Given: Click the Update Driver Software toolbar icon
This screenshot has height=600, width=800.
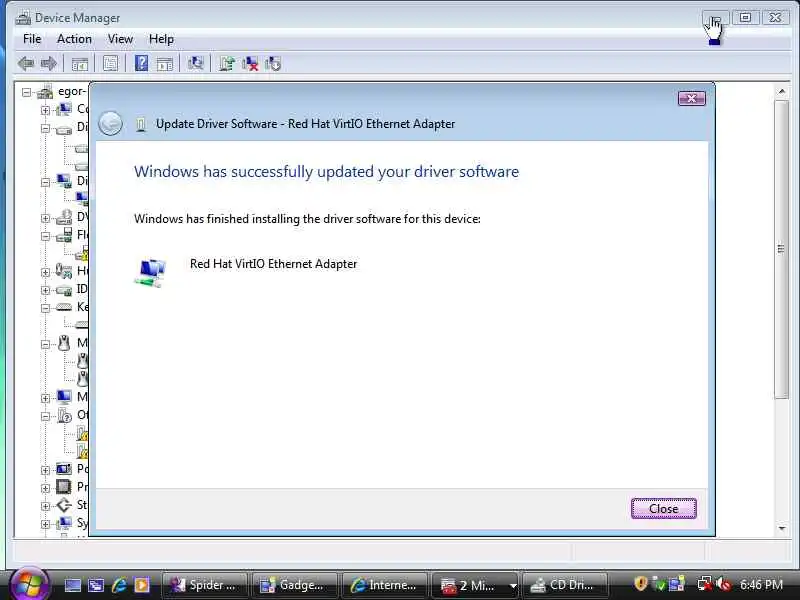Looking at the screenshot, I should (227, 63).
